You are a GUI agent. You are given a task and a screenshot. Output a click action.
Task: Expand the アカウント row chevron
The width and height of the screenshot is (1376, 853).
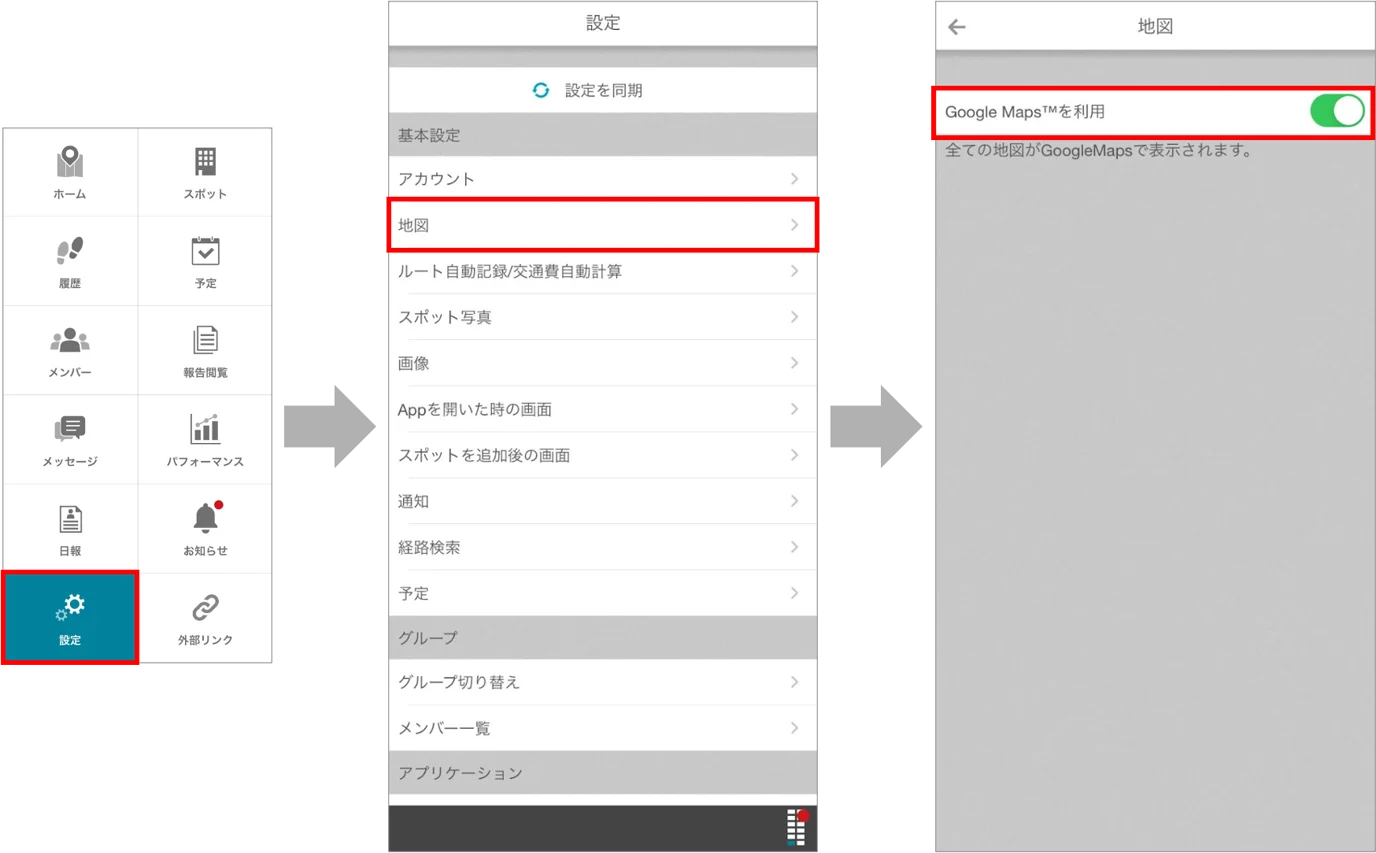tap(794, 179)
